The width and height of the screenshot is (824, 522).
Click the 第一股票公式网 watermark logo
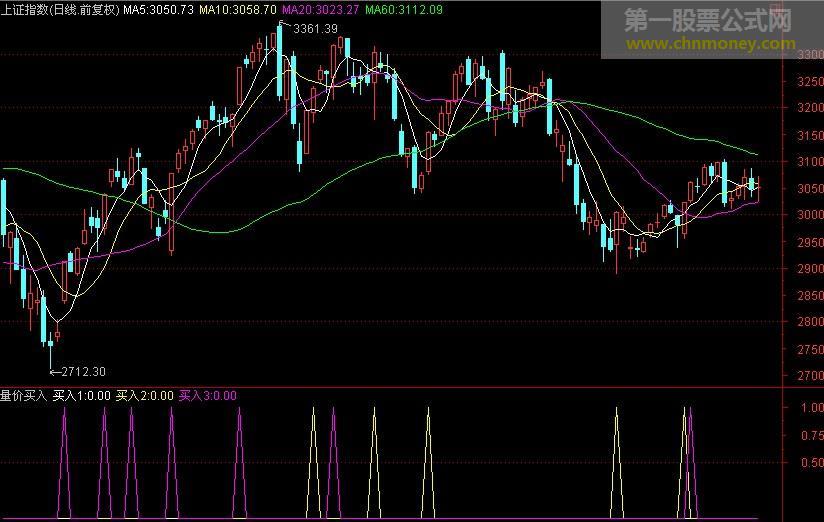[x=708, y=20]
